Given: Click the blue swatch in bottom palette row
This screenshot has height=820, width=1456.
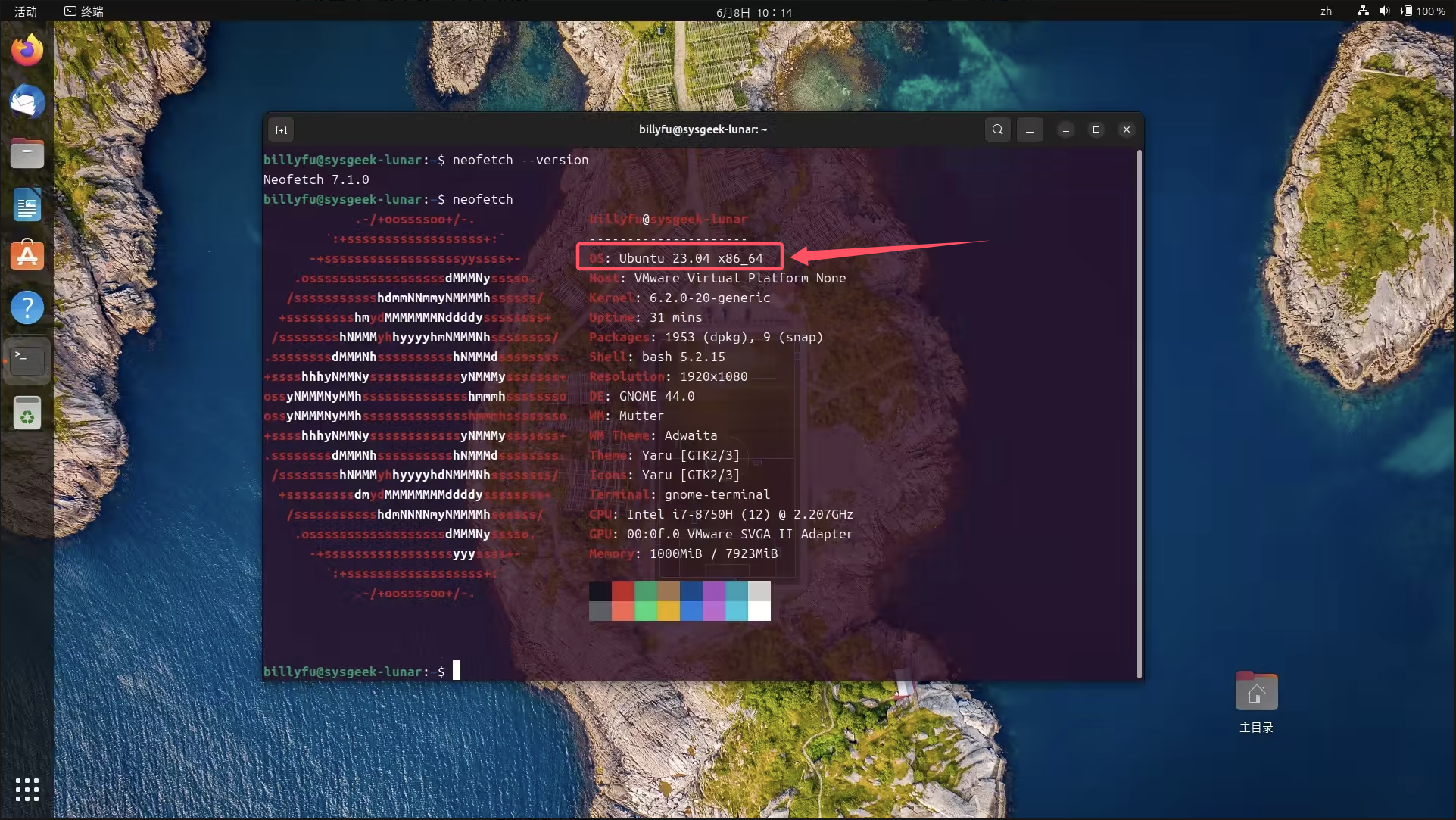Looking at the screenshot, I should 691,611.
